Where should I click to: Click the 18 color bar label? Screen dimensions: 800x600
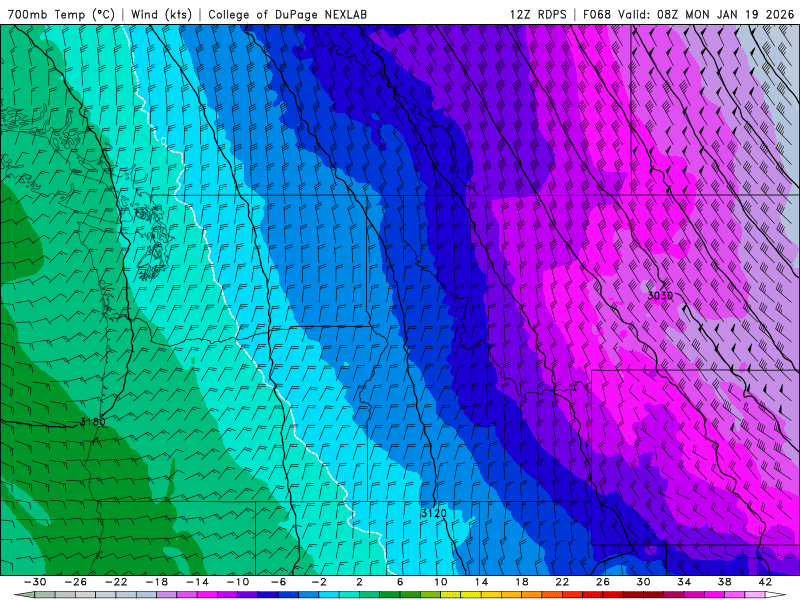tap(522, 582)
